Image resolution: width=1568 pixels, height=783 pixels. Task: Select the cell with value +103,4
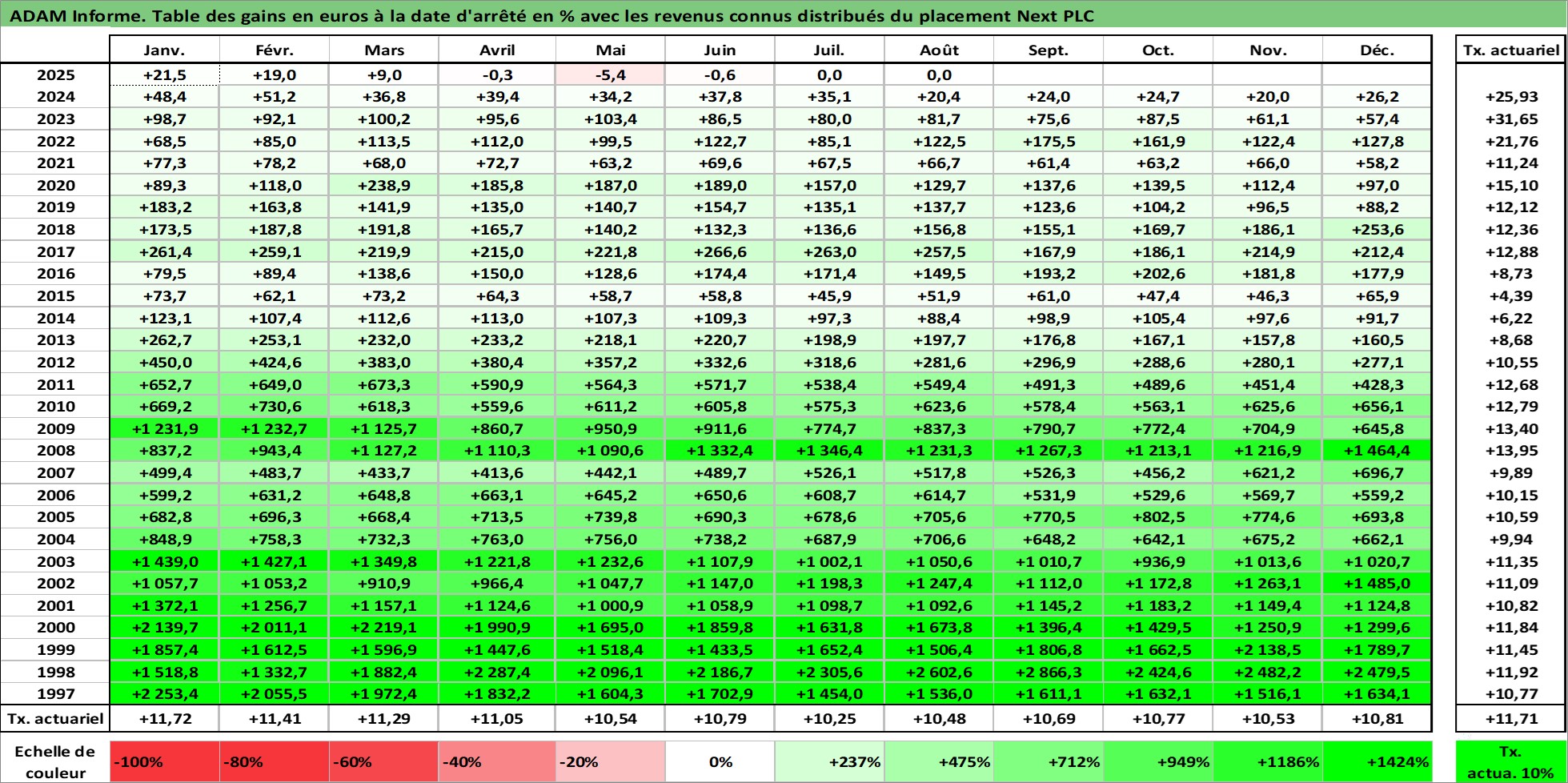coord(611,118)
